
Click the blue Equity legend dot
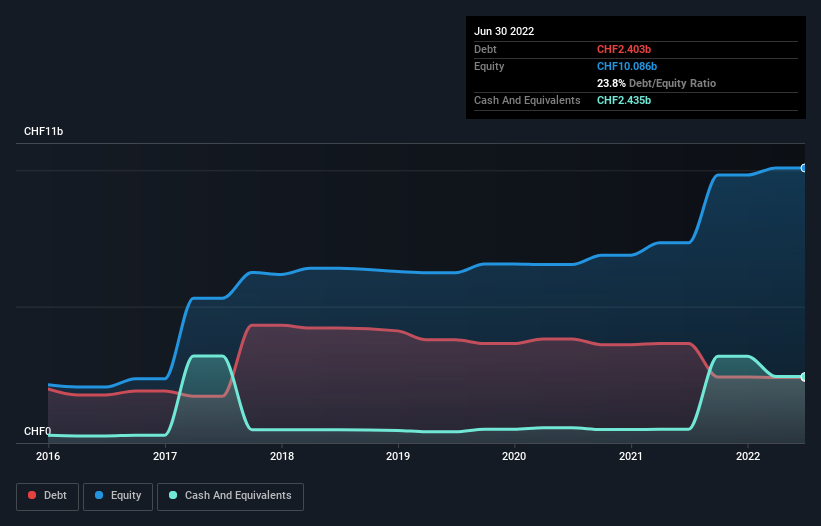pos(99,495)
